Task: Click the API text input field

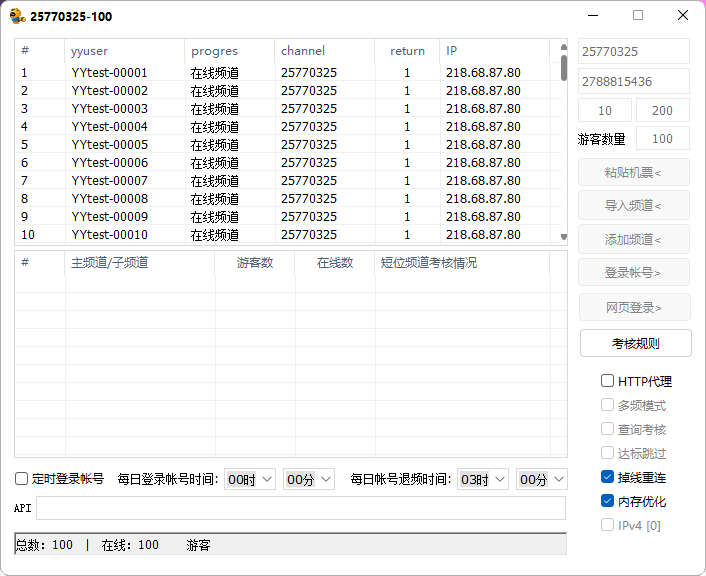Action: (300, 508)
